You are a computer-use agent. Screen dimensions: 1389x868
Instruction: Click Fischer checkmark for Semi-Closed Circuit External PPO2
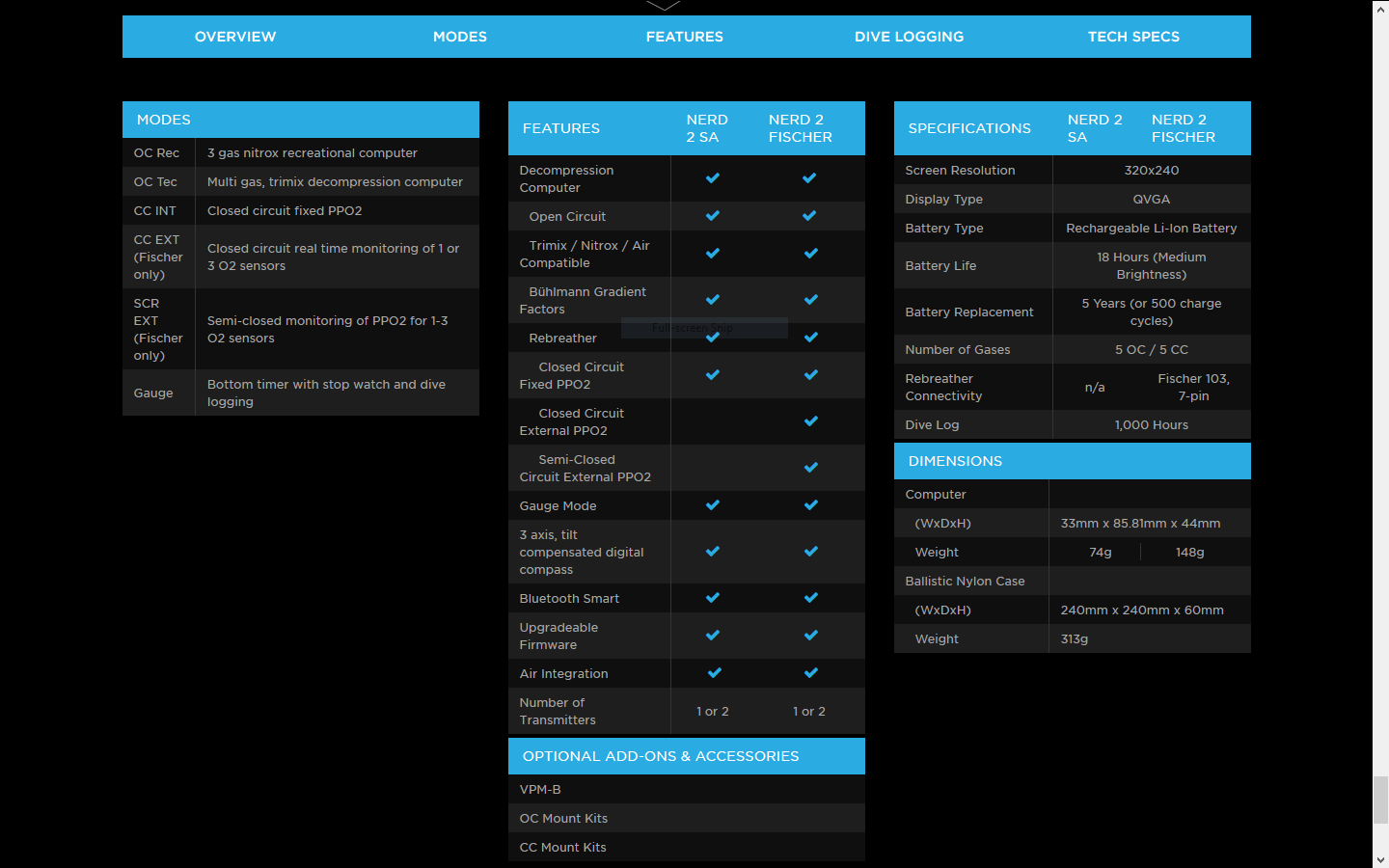pyautogui.click(x=811, y=468)
